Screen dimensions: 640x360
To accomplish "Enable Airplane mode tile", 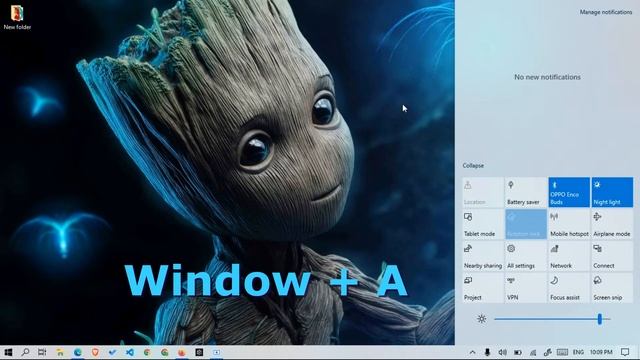I will click(x=612, y=224).
